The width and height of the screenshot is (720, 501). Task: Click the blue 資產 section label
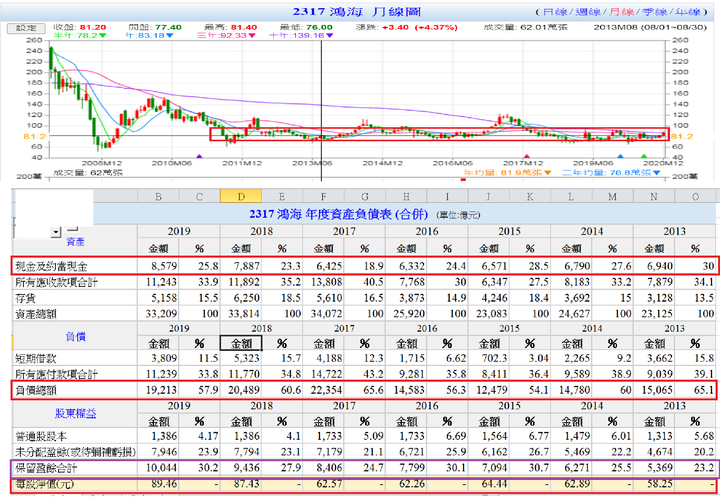tap(75, 242)
